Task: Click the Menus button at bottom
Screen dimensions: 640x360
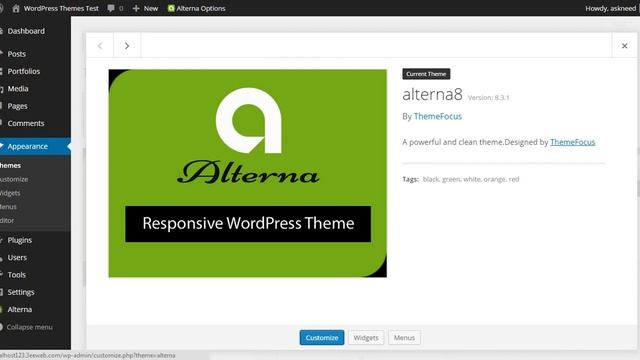Action: tap(404, 338)
